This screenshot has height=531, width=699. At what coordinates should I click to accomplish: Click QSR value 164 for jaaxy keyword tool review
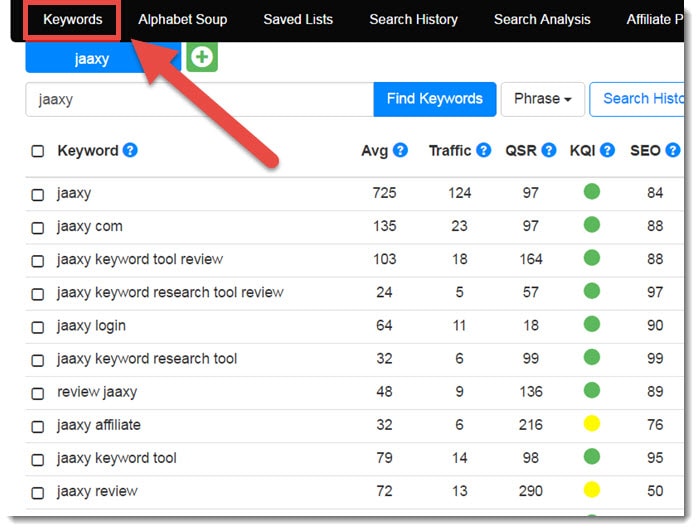pos(530,259)
